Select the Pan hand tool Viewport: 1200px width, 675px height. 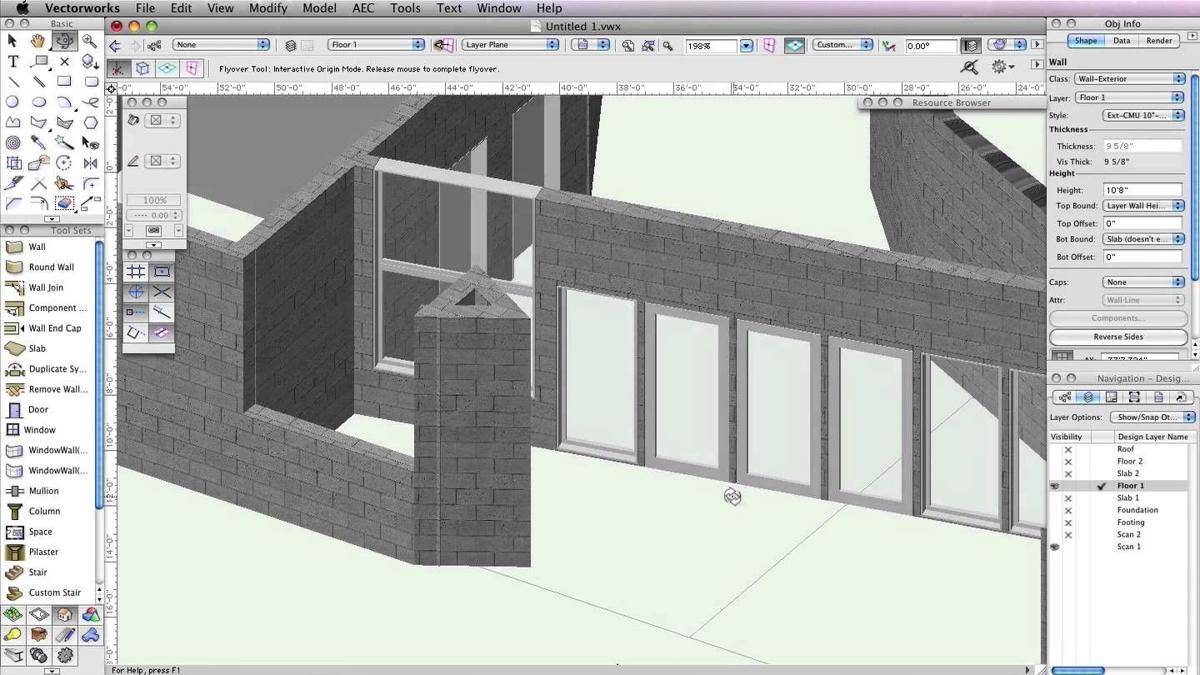coord(38,41)
